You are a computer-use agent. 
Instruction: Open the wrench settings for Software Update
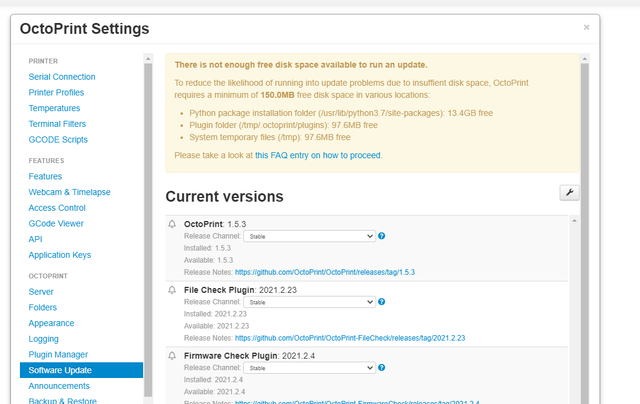[x=569, y=192]
